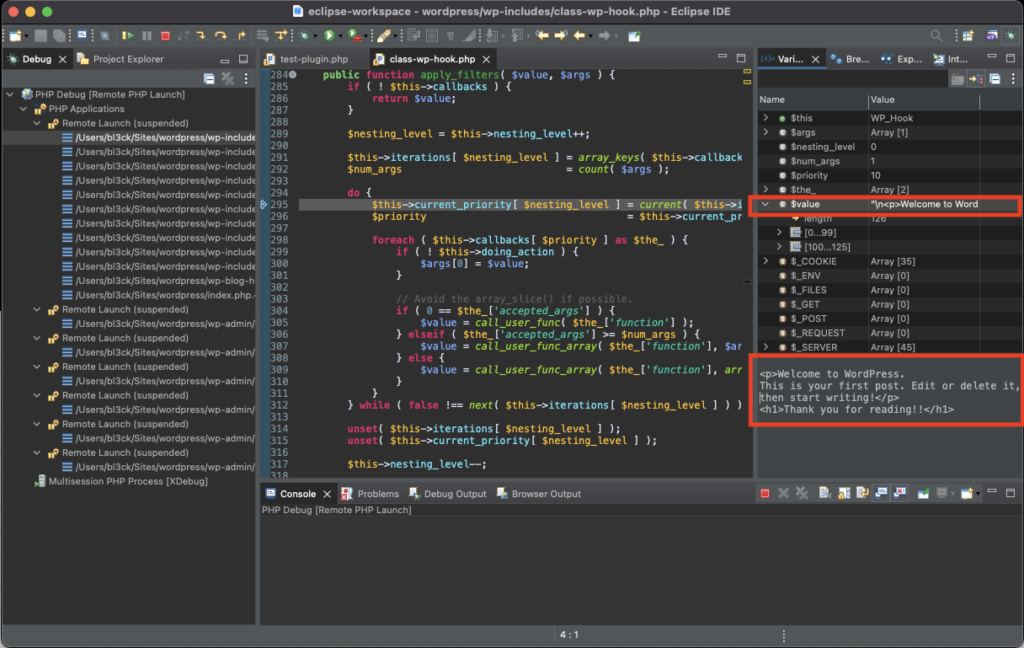Collapse the PHP Debug [Remote PHP Launch] node
This screenshot has width=1024, height=648.
pyautogui.click(x=10, y=94)
